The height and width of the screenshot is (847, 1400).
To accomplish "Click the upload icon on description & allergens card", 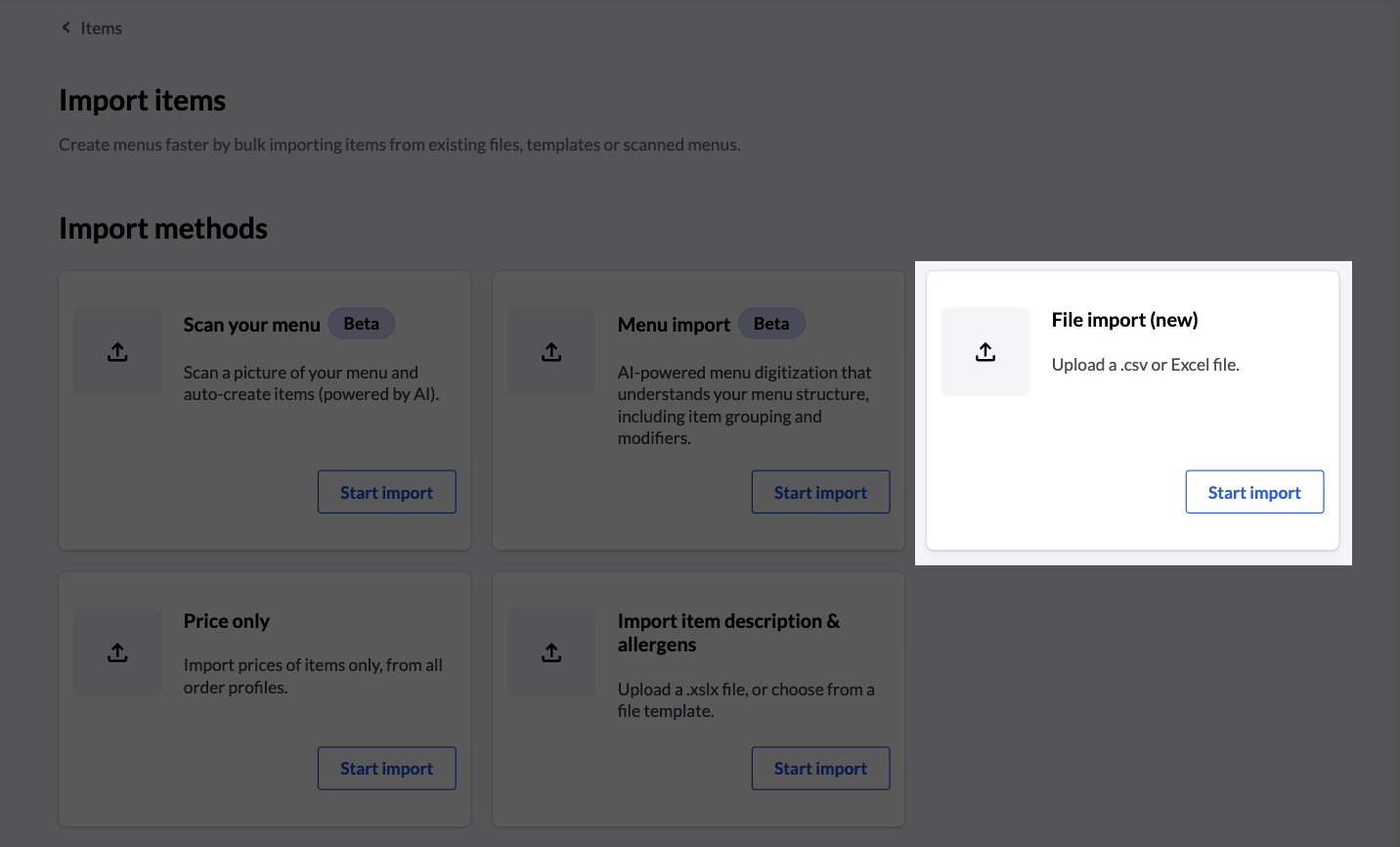I will point(551,651).
